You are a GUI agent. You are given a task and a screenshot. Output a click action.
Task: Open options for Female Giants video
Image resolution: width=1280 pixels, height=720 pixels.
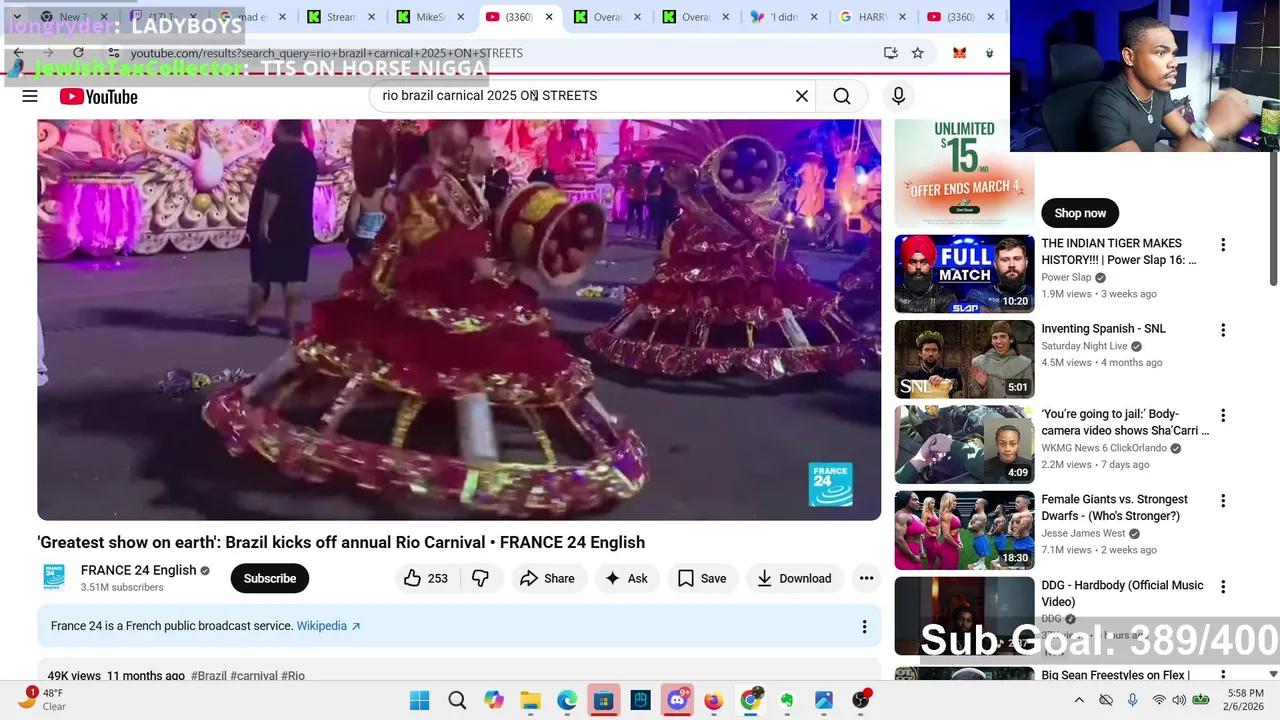click(1222, 501)
